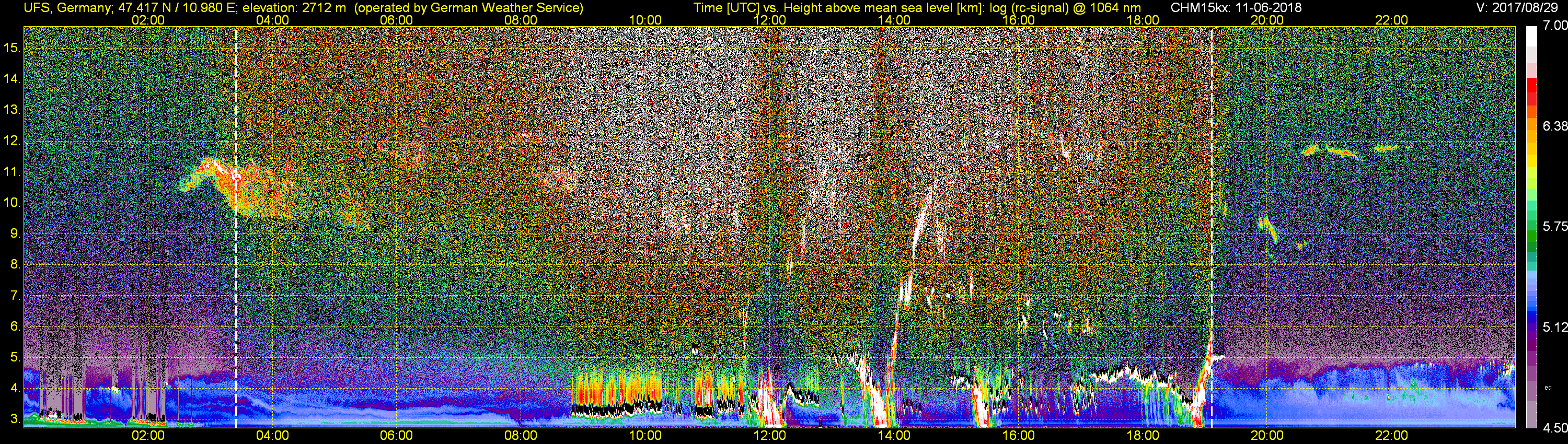This screenshot has width=1568, height=444.
Task: Click the 'Time [UTC] vs. Height above mean sea level [km]' label
Action: pyautogui.click(x=839, y=7)
